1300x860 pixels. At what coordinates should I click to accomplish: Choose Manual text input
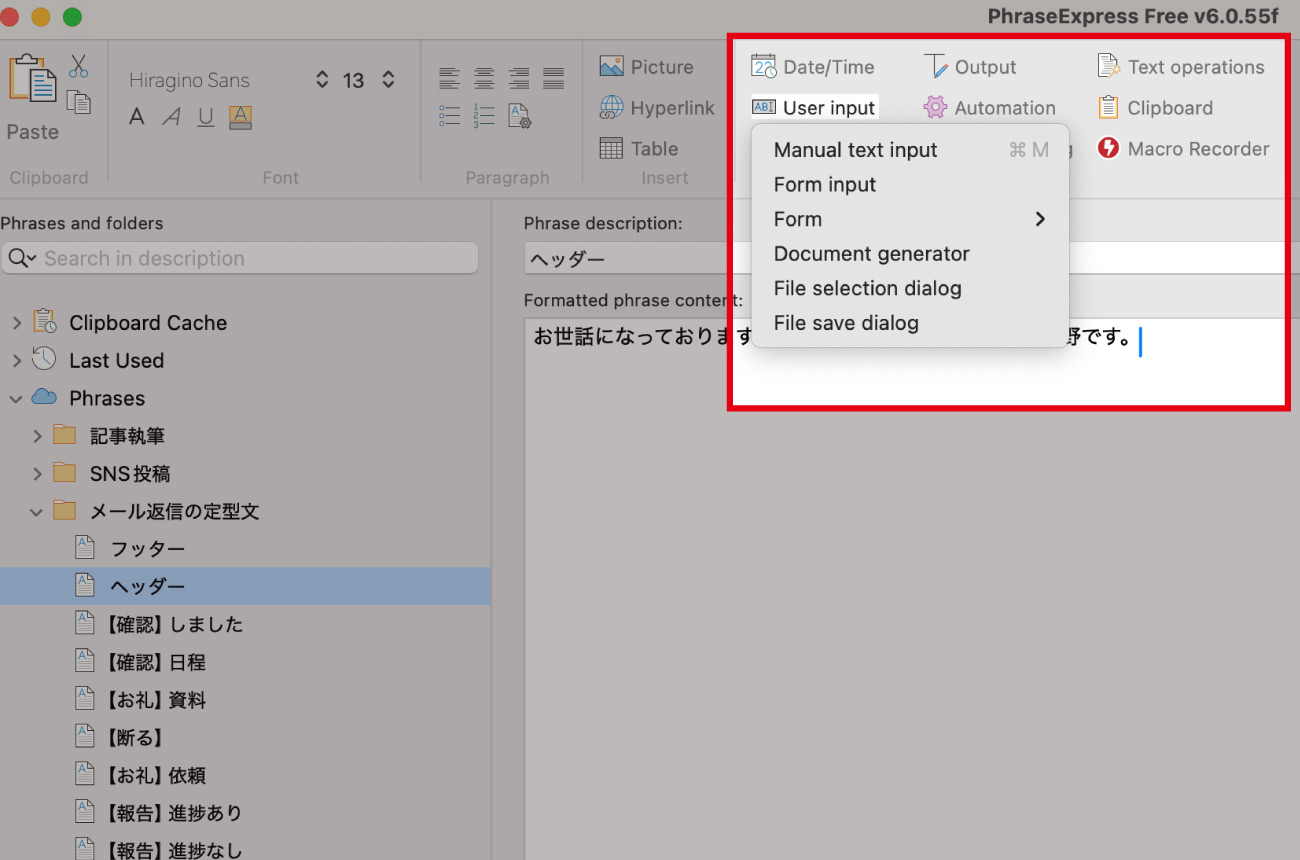pyautogui.click(x=910, y=150)
